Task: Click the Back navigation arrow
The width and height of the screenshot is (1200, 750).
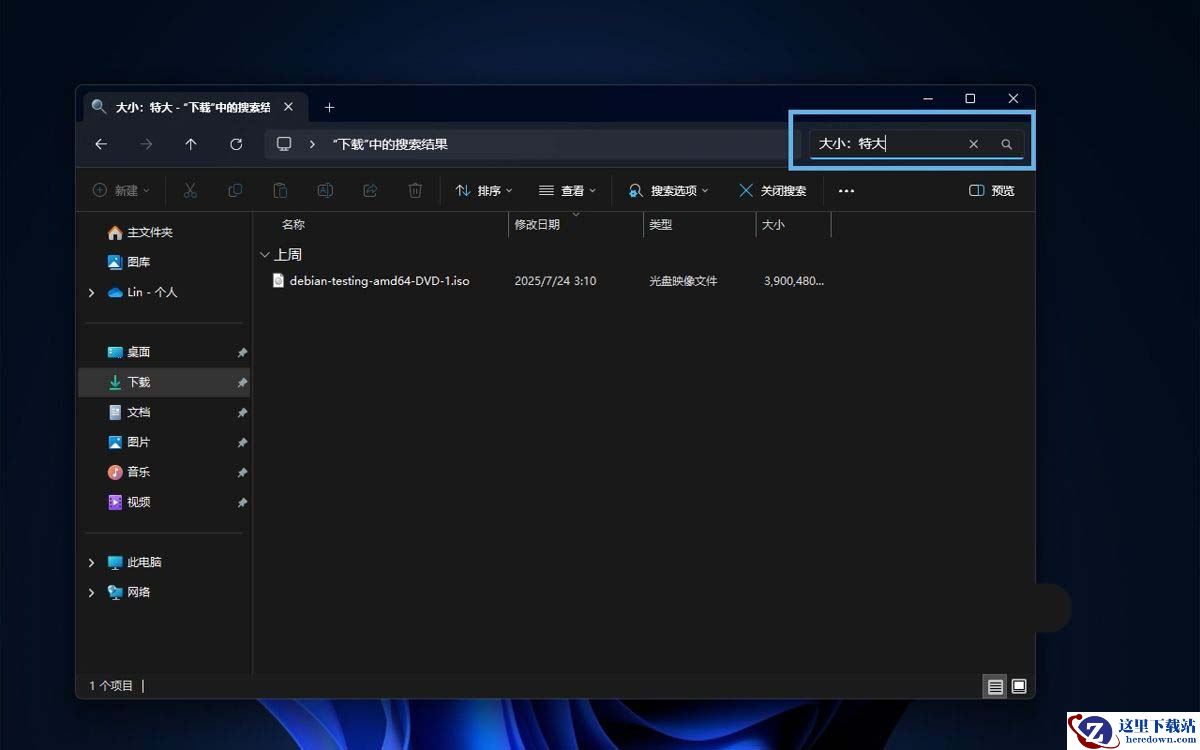Action: pyautogui.click(x=101, y=144)
